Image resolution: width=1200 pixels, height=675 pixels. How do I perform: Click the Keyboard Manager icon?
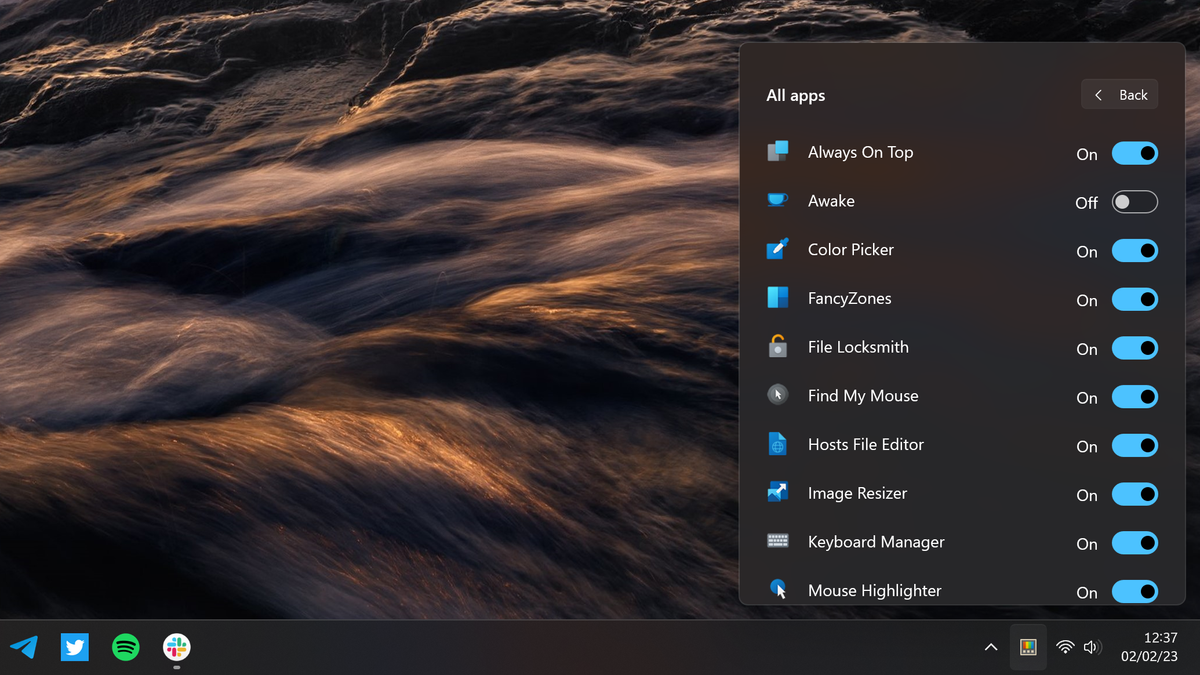tap(778, 541)
